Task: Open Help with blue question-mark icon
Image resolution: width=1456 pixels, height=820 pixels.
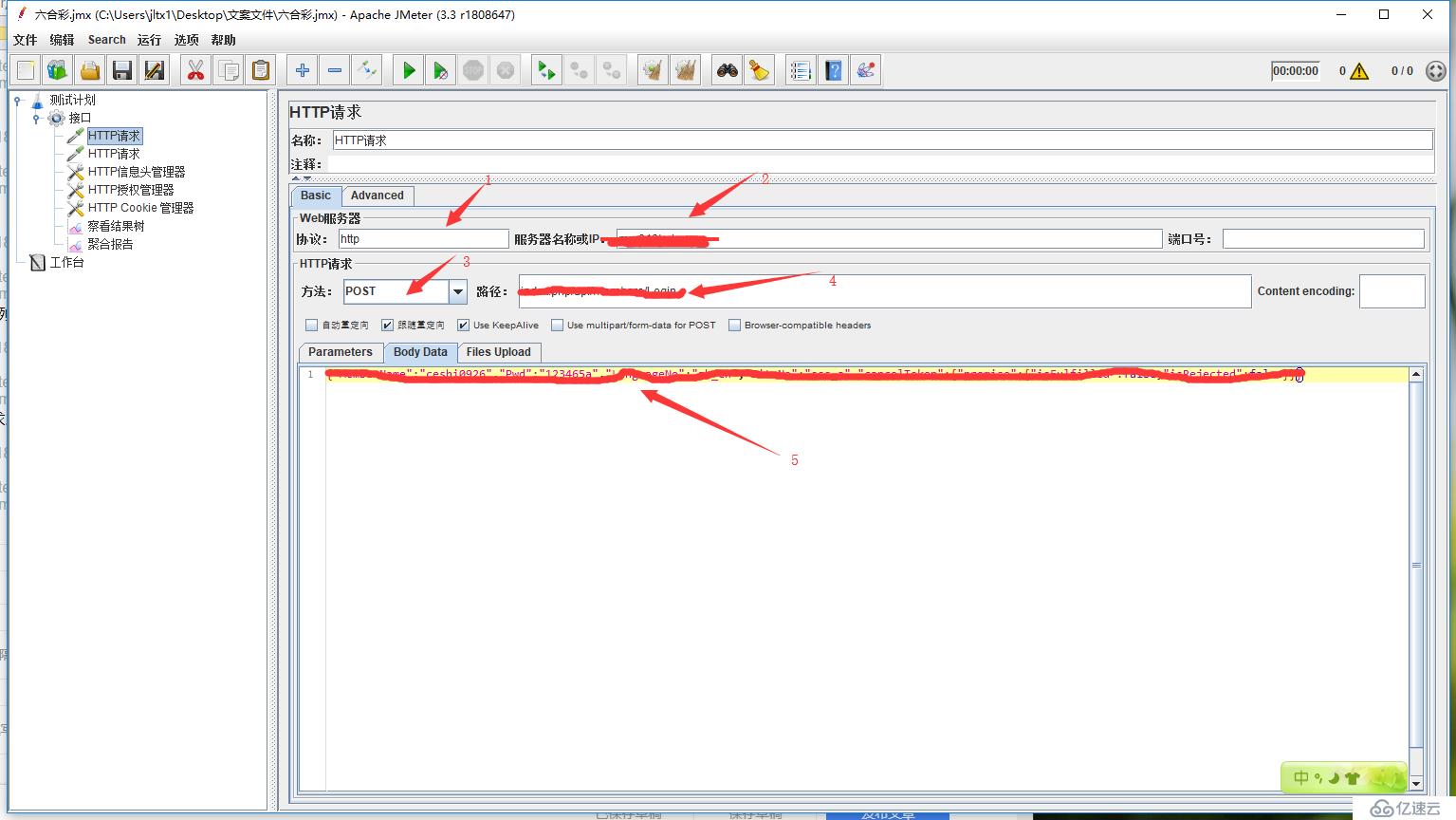Action: tap(833, 70)
